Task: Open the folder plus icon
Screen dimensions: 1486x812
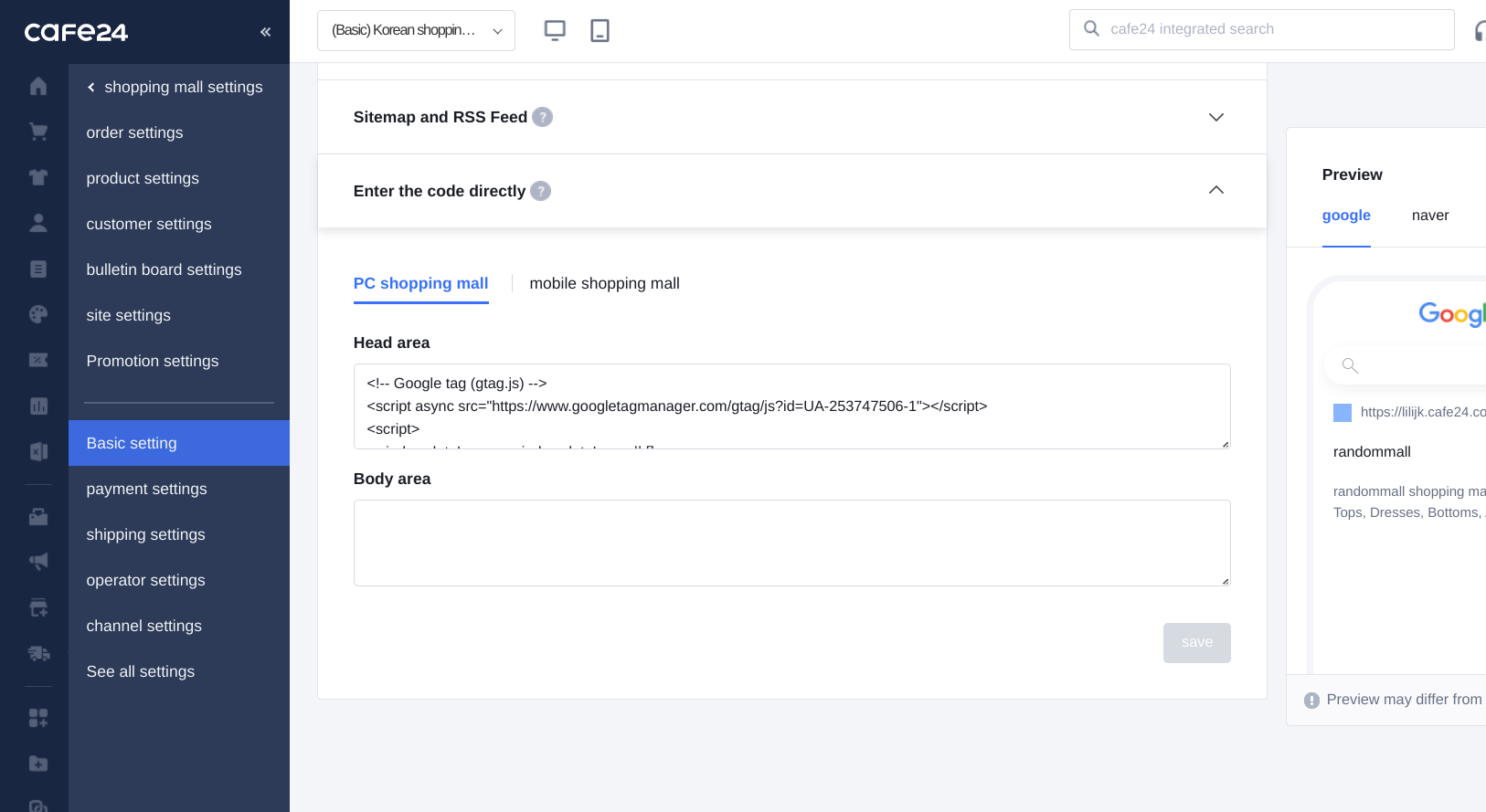Action: [38, 764]
